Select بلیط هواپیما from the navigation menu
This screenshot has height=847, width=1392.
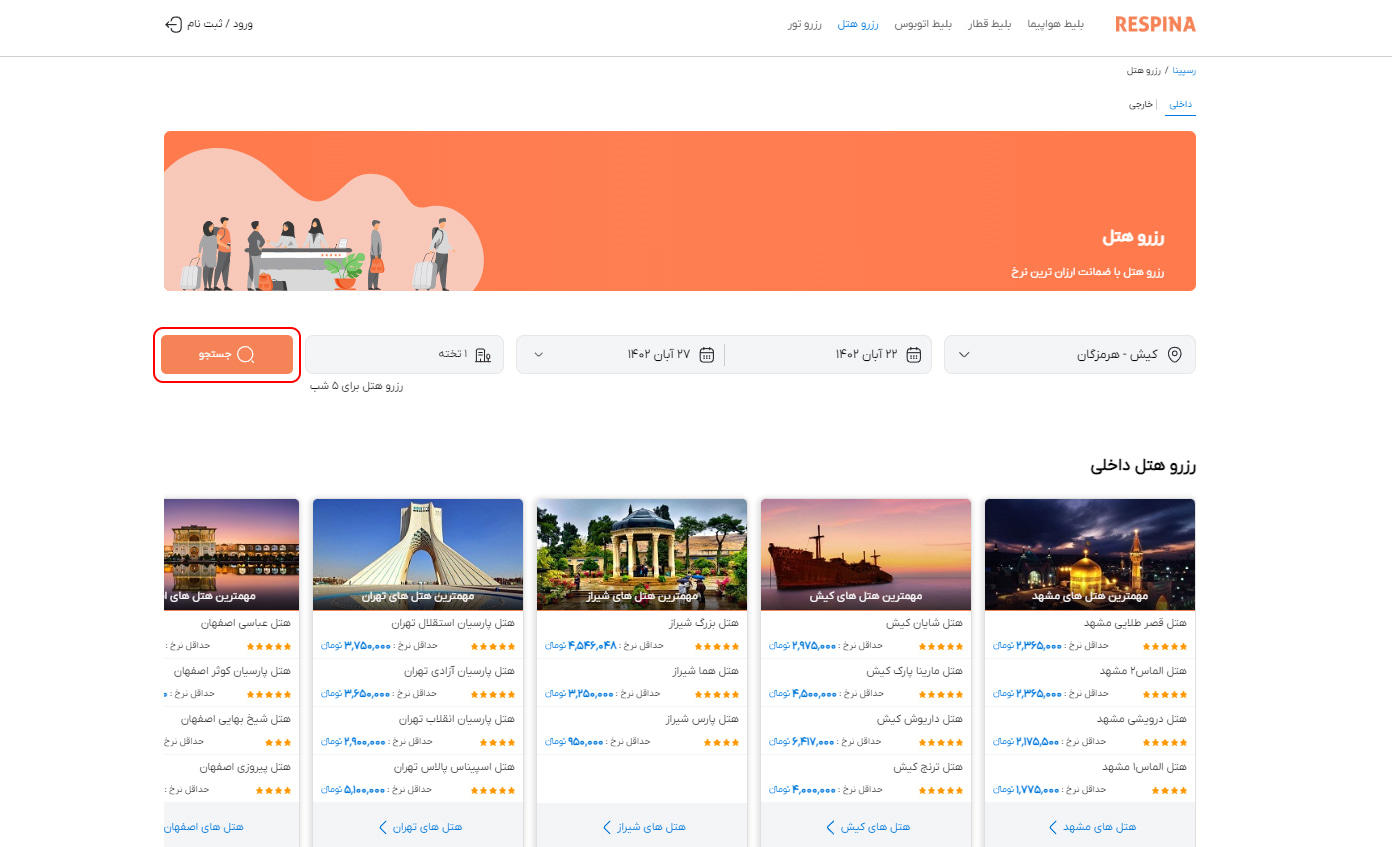[1057, 24]
